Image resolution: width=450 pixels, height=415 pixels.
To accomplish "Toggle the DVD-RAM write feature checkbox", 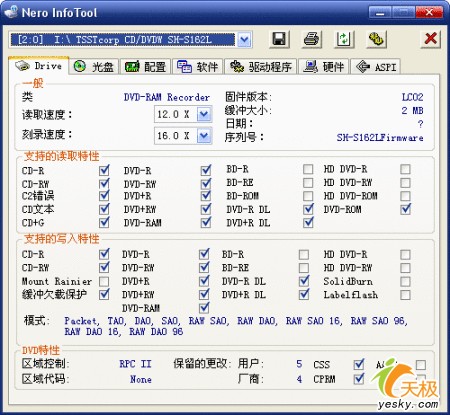I will point(204,307).
